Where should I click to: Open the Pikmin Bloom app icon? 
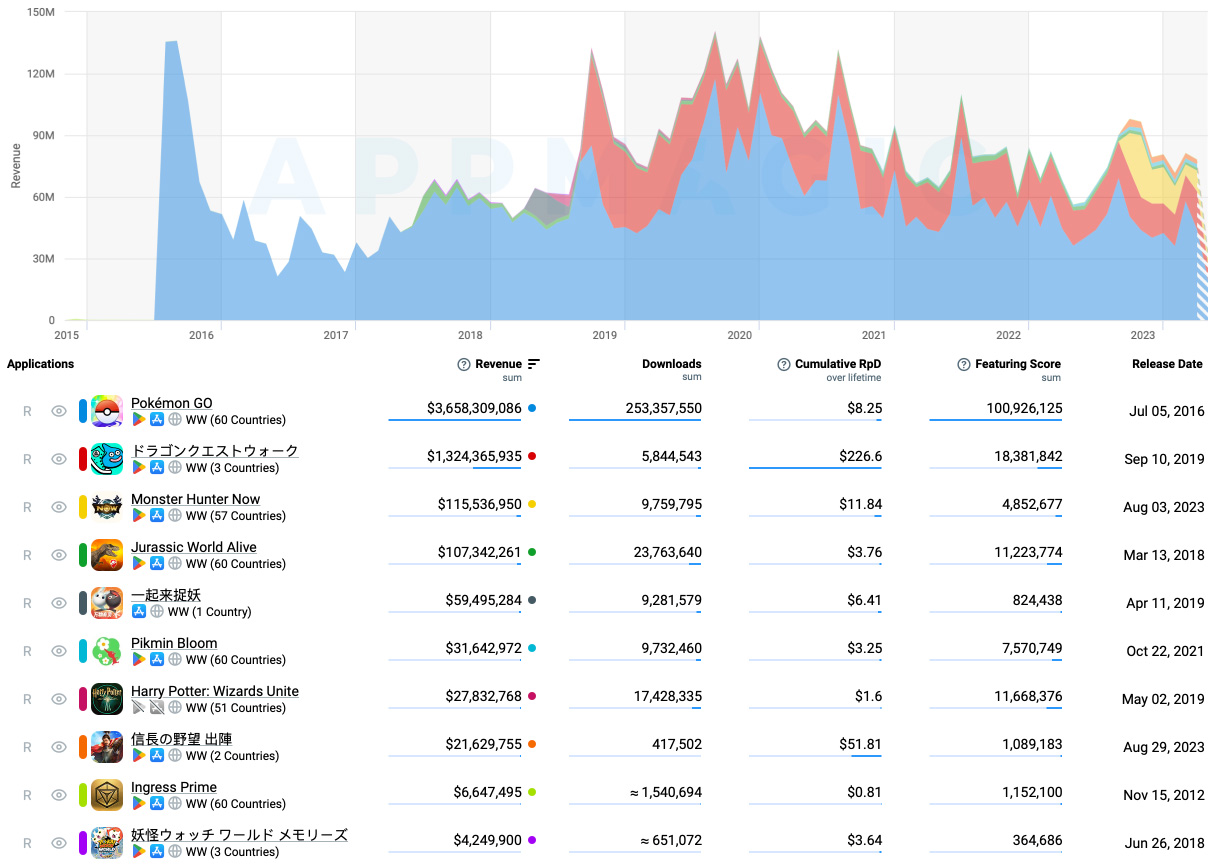pyautogui.click(x=107, y=651)
